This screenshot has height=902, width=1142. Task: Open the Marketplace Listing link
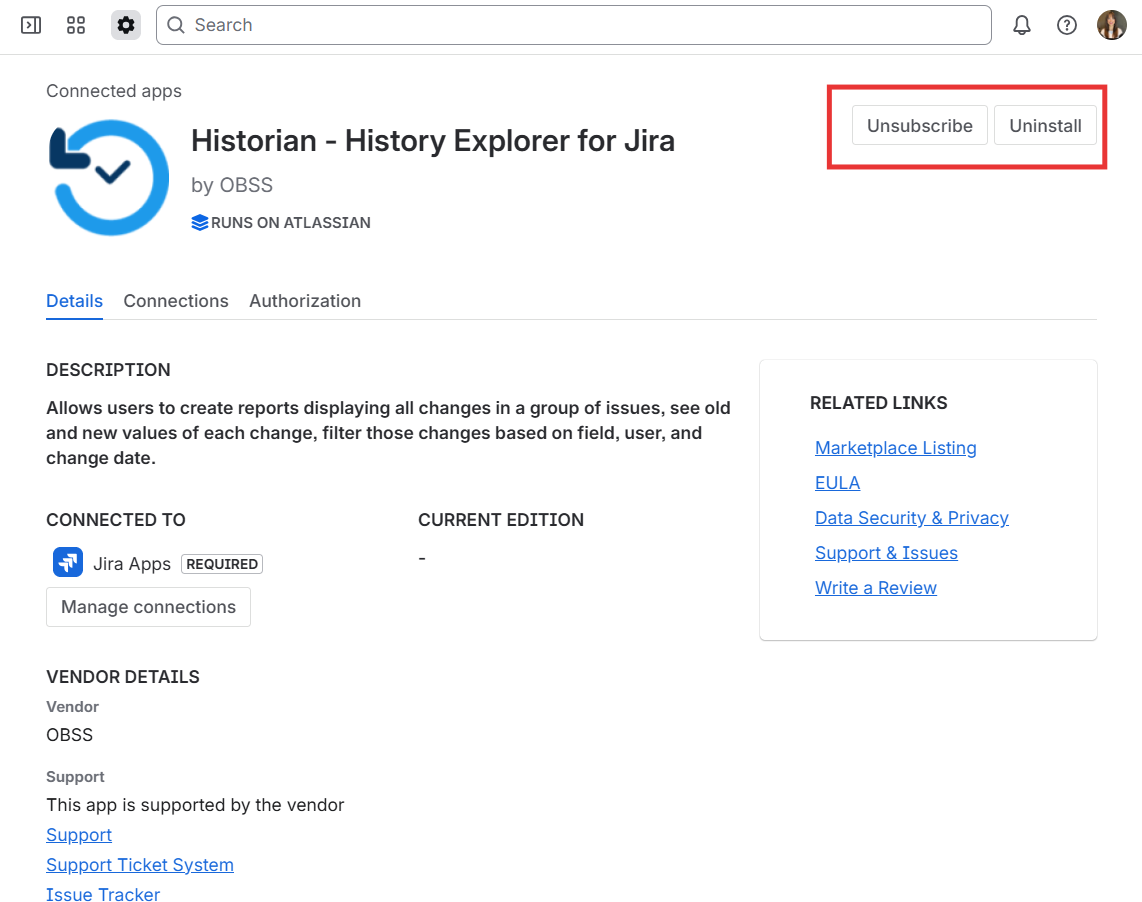[x=895, y=447]
